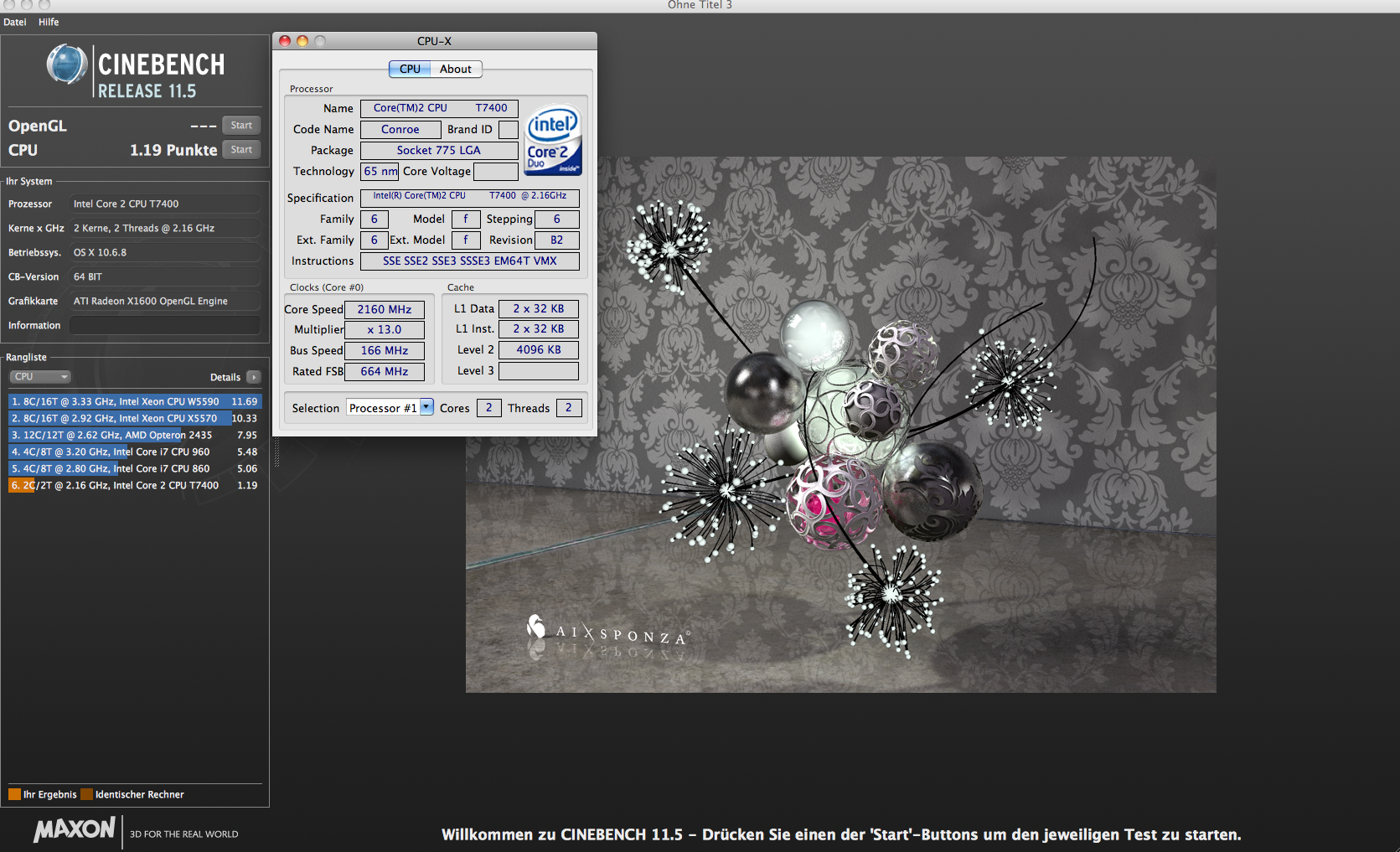Open the Hilfe menu
The height and width of the screenshot is (852, 1400).
tap(49, 22)
